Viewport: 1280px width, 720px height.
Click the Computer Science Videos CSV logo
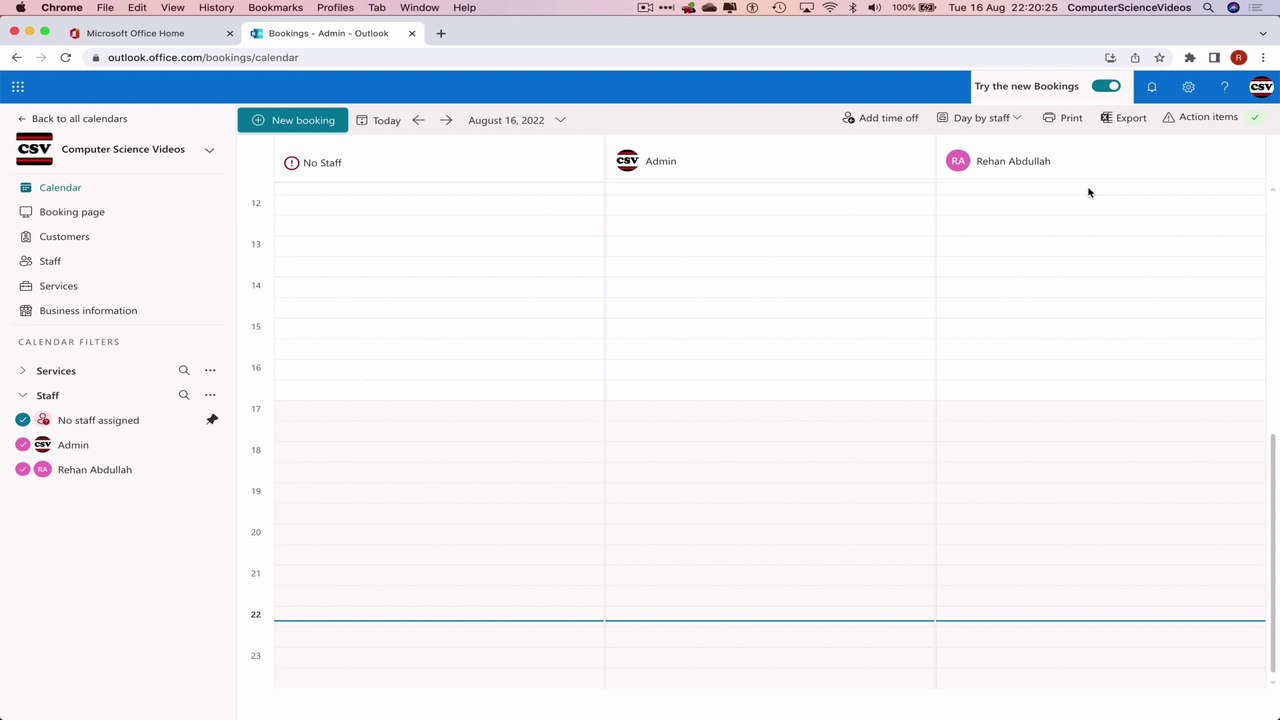34,149
